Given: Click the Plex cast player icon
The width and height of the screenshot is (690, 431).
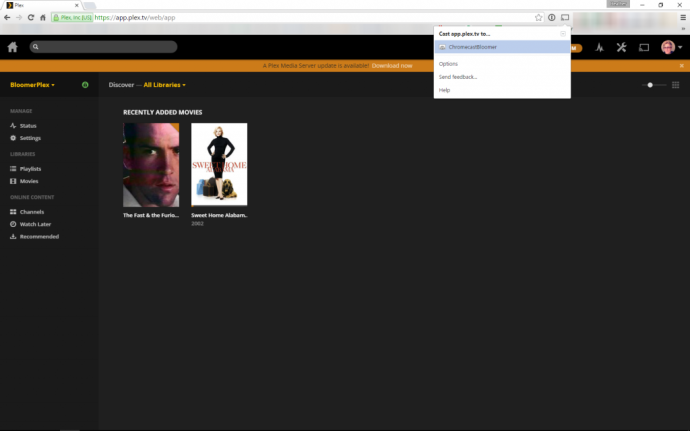Looking at the screenshot, I should pyautogui.click(x=643, y=47).
